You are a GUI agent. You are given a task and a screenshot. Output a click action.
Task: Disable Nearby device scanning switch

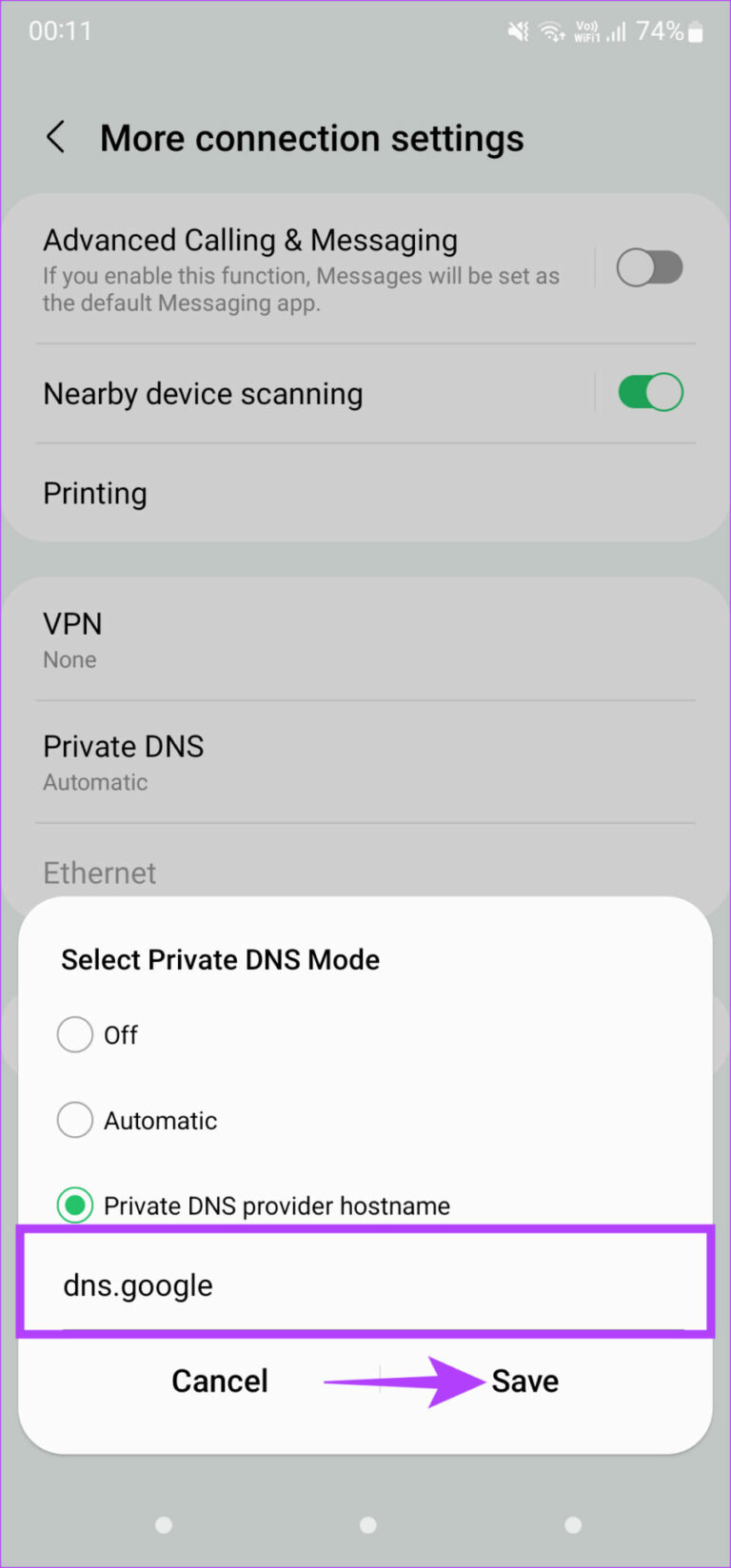649,392
